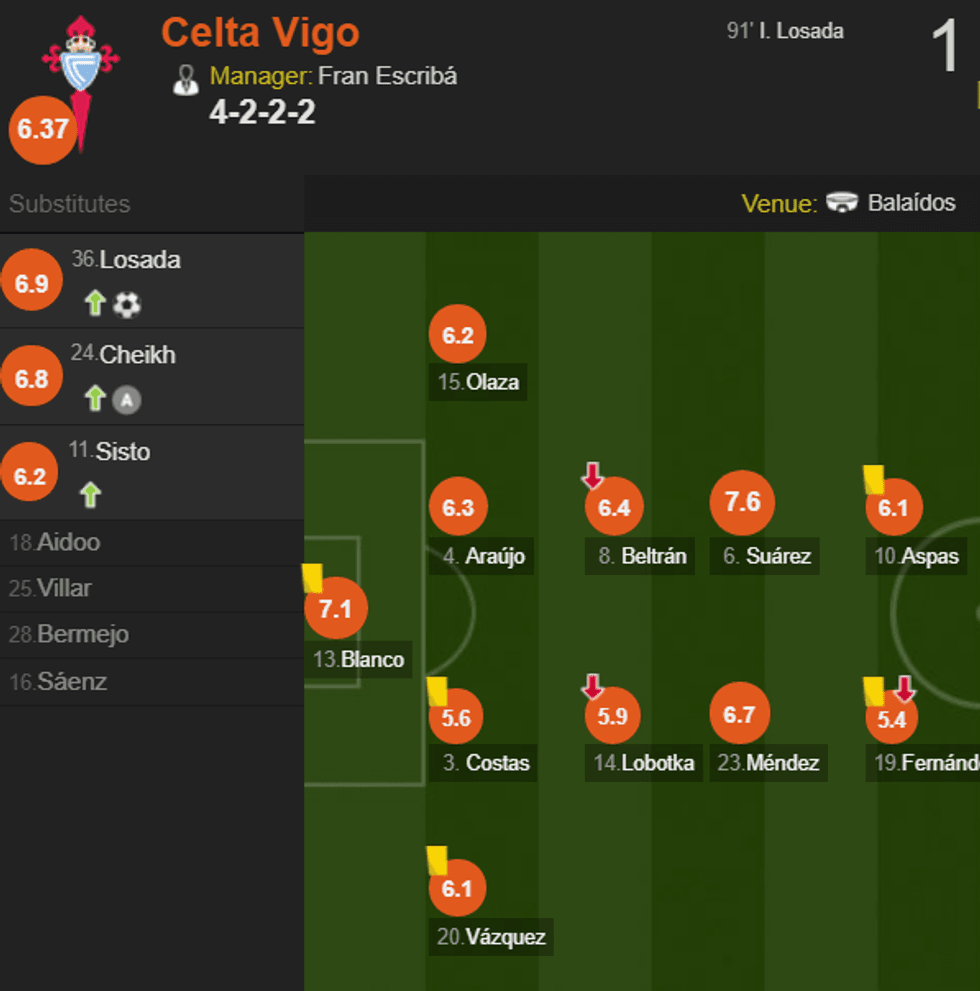This screenshot has height=991, width=980.
Task: Open the Celta Vigo team page heading
Action: tap(259, 33)
